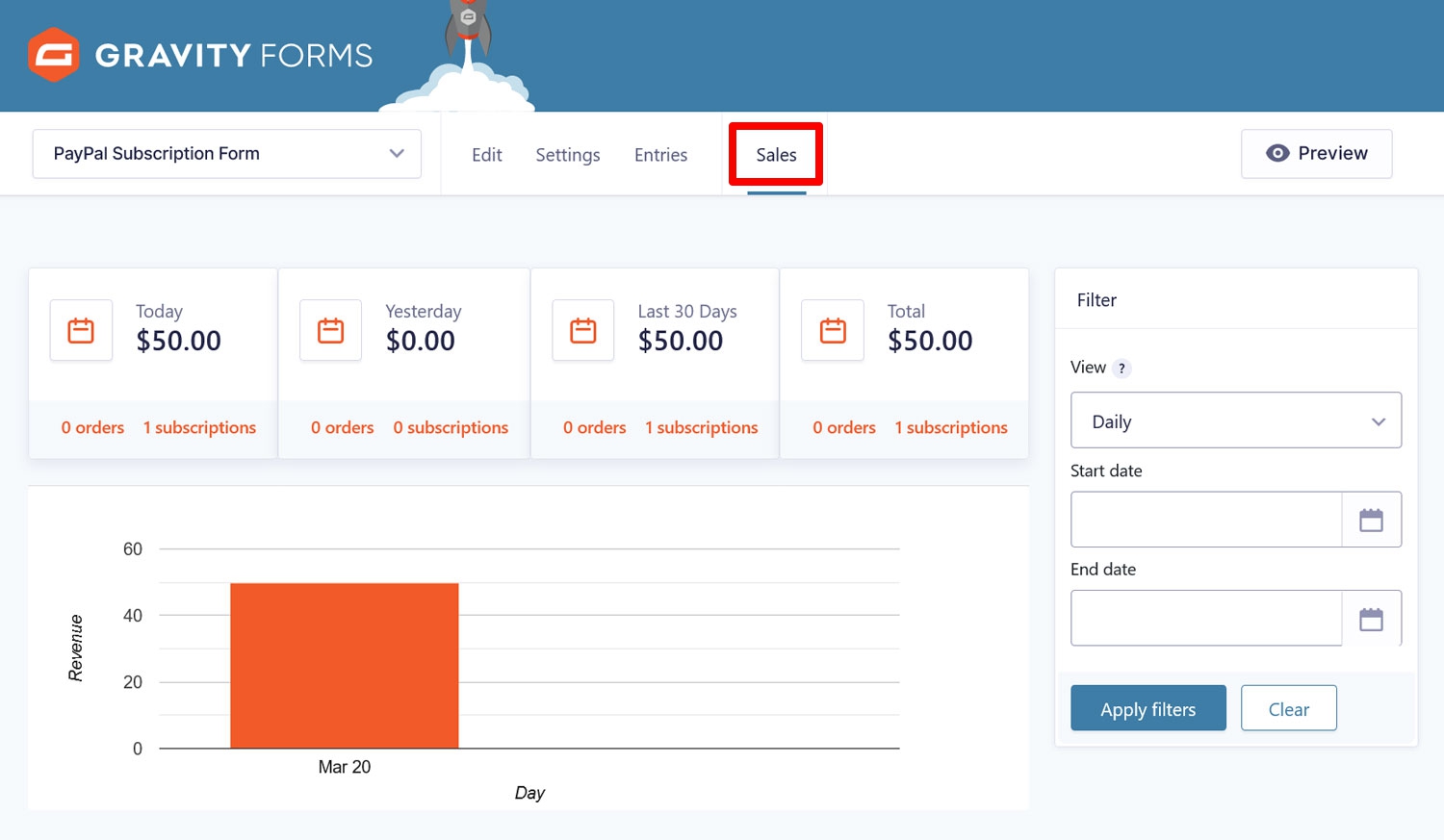Click the calendar icon in Total card

tap(833, 331)
